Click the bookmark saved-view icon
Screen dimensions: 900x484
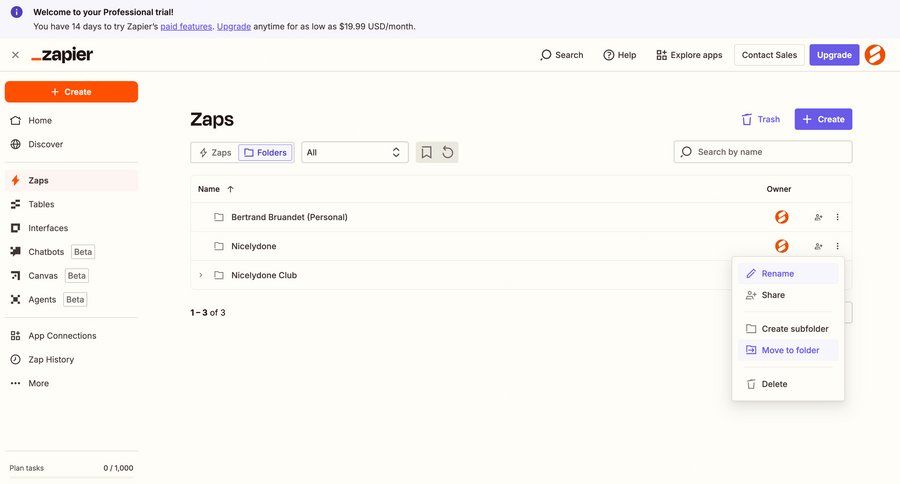pos(426,153)
